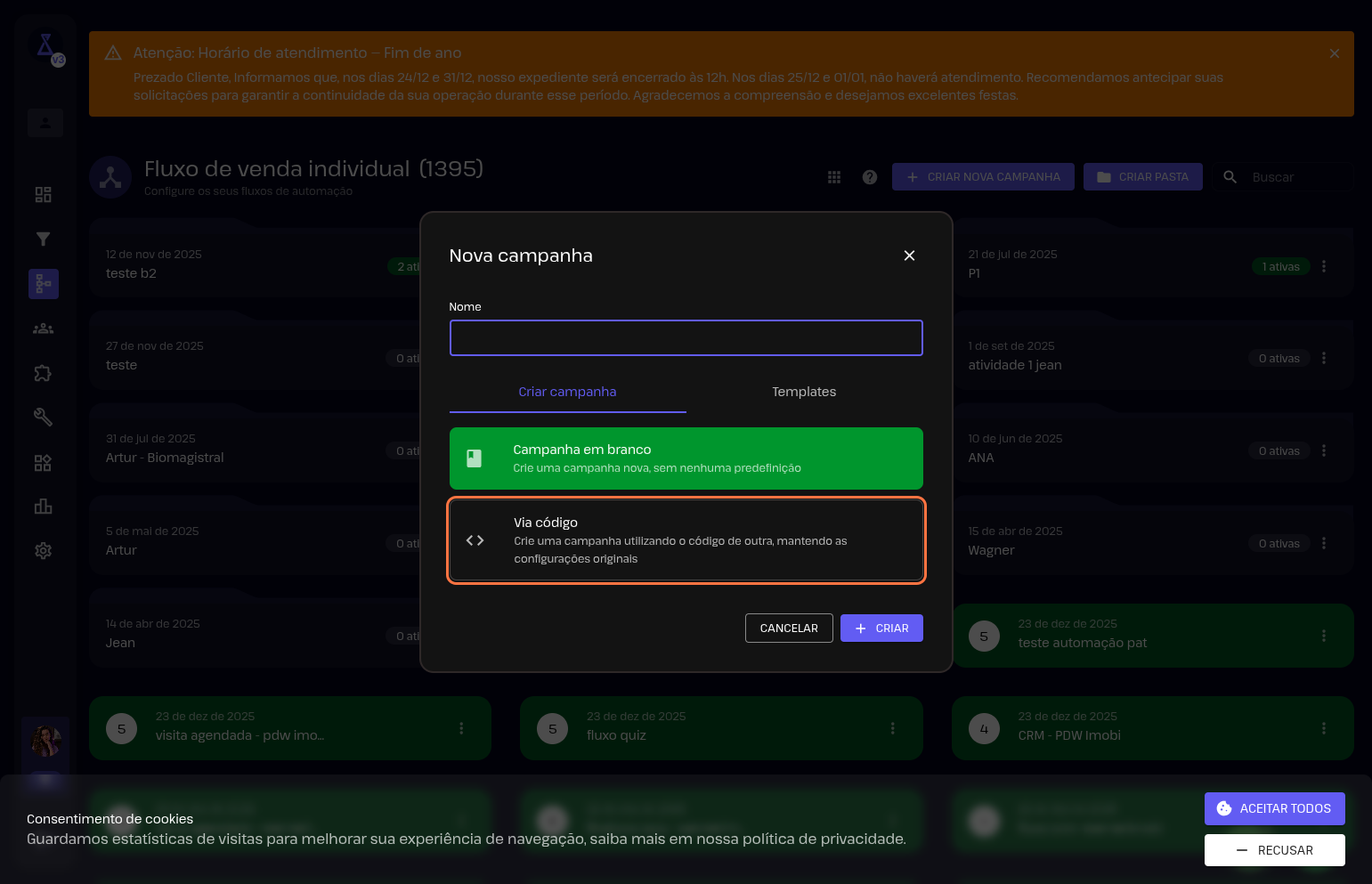Close the Nova campanha dialog
The height and width of the screenshot is (884, 1372).
(x=909, y=255)
